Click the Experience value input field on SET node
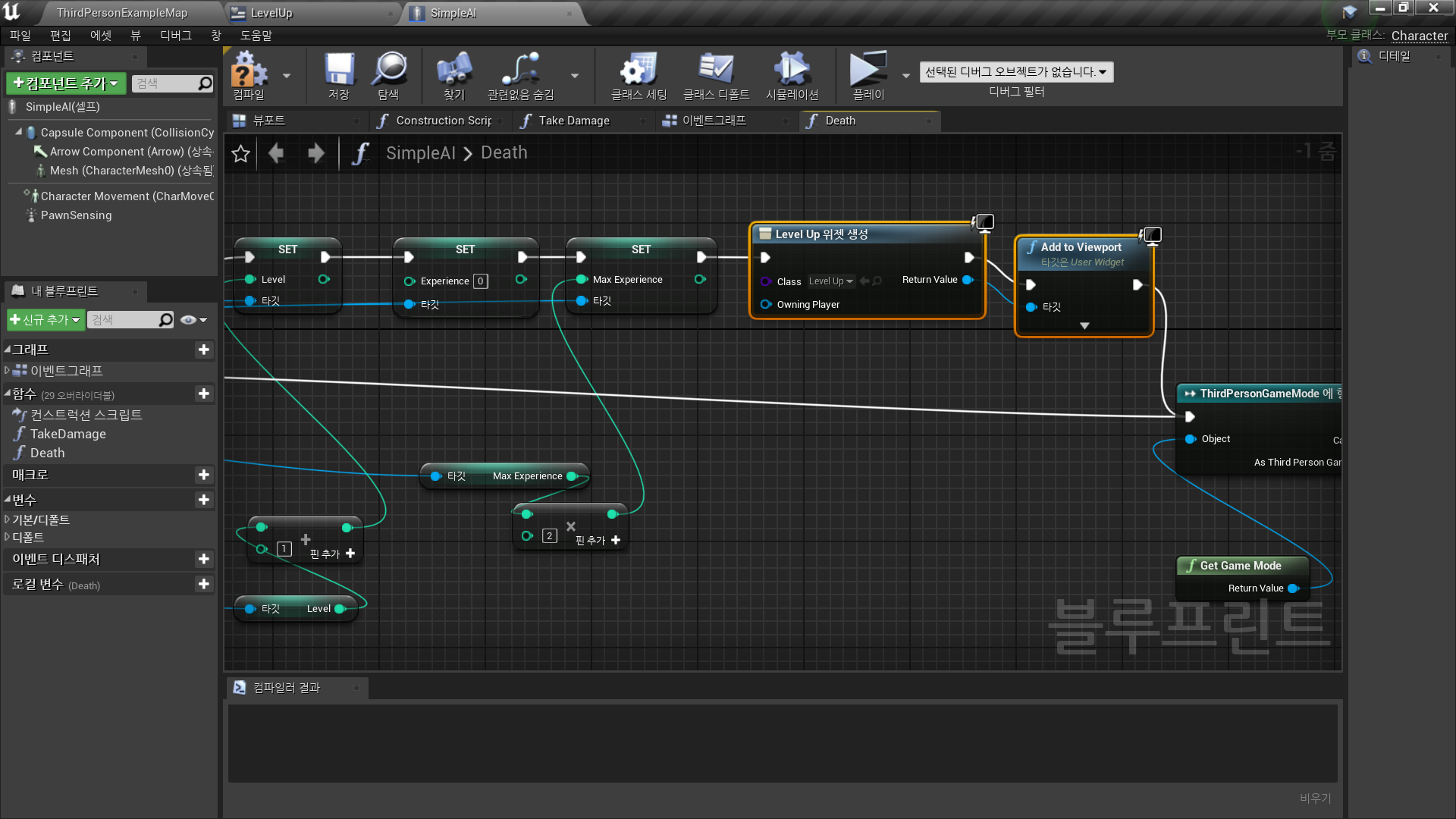The width and height of the screenshot is (1456, 819). tap(480, 281)
